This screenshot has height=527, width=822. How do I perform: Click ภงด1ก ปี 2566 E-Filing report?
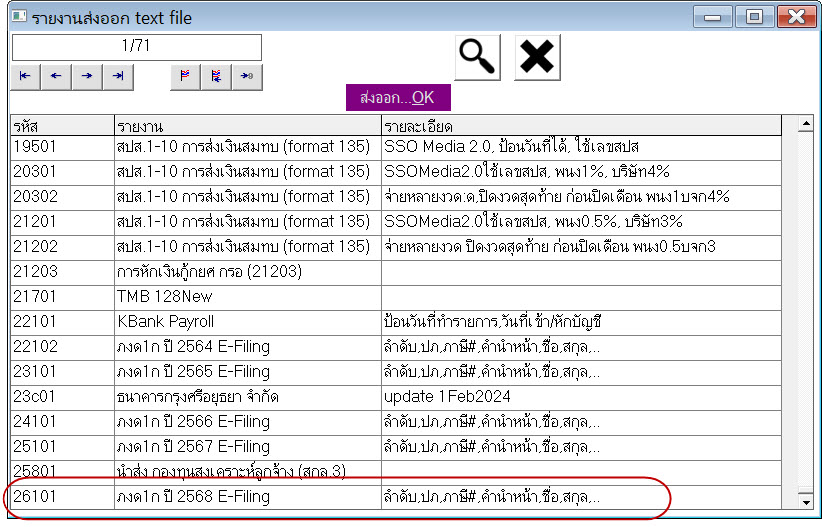point(193,422)
